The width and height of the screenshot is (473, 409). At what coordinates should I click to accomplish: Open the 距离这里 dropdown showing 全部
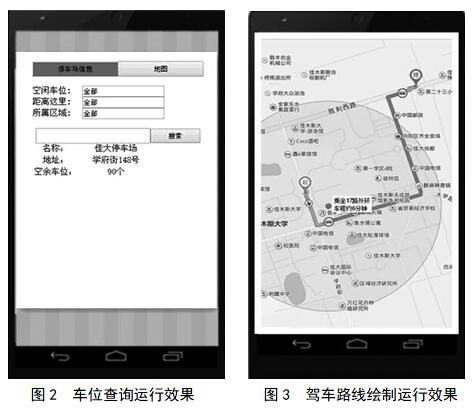coord(123,102)
